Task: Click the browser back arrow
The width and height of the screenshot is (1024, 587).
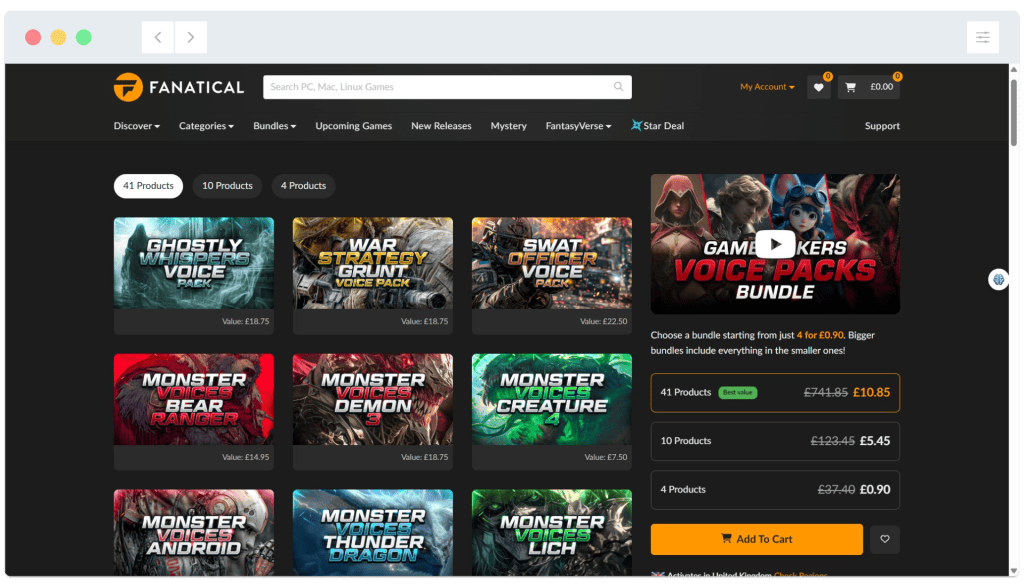Action: tap(157, 36)
